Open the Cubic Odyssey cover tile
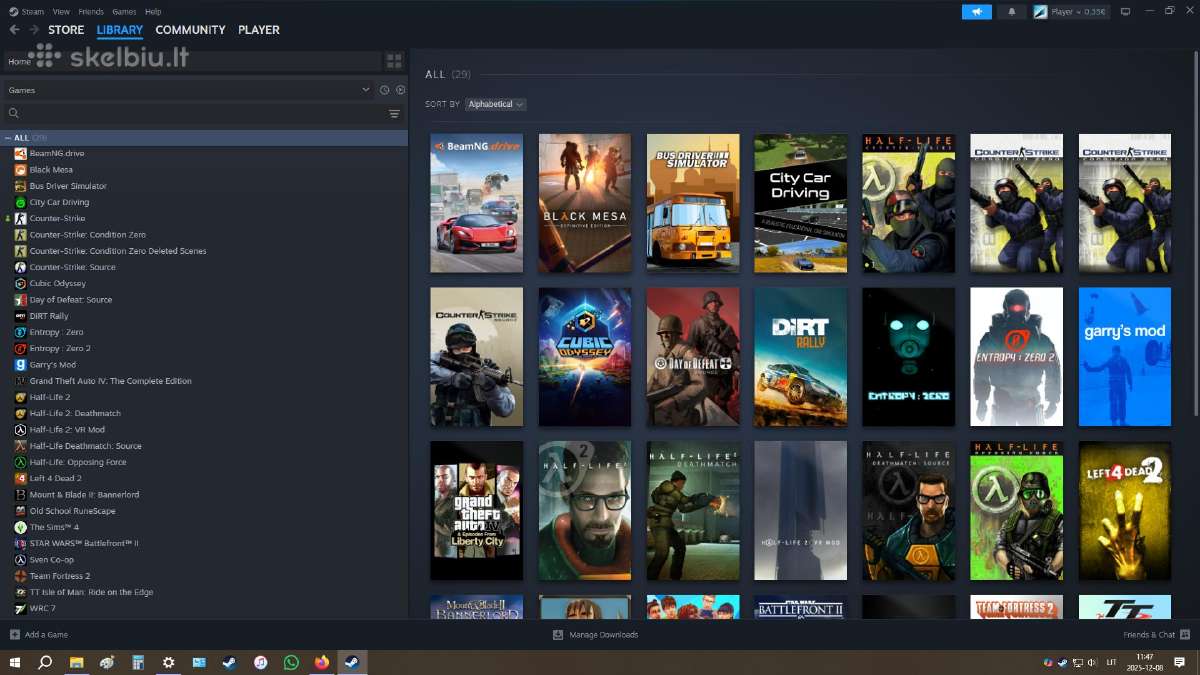This screenshot has height=675, width=1200. tap(585, 357)
